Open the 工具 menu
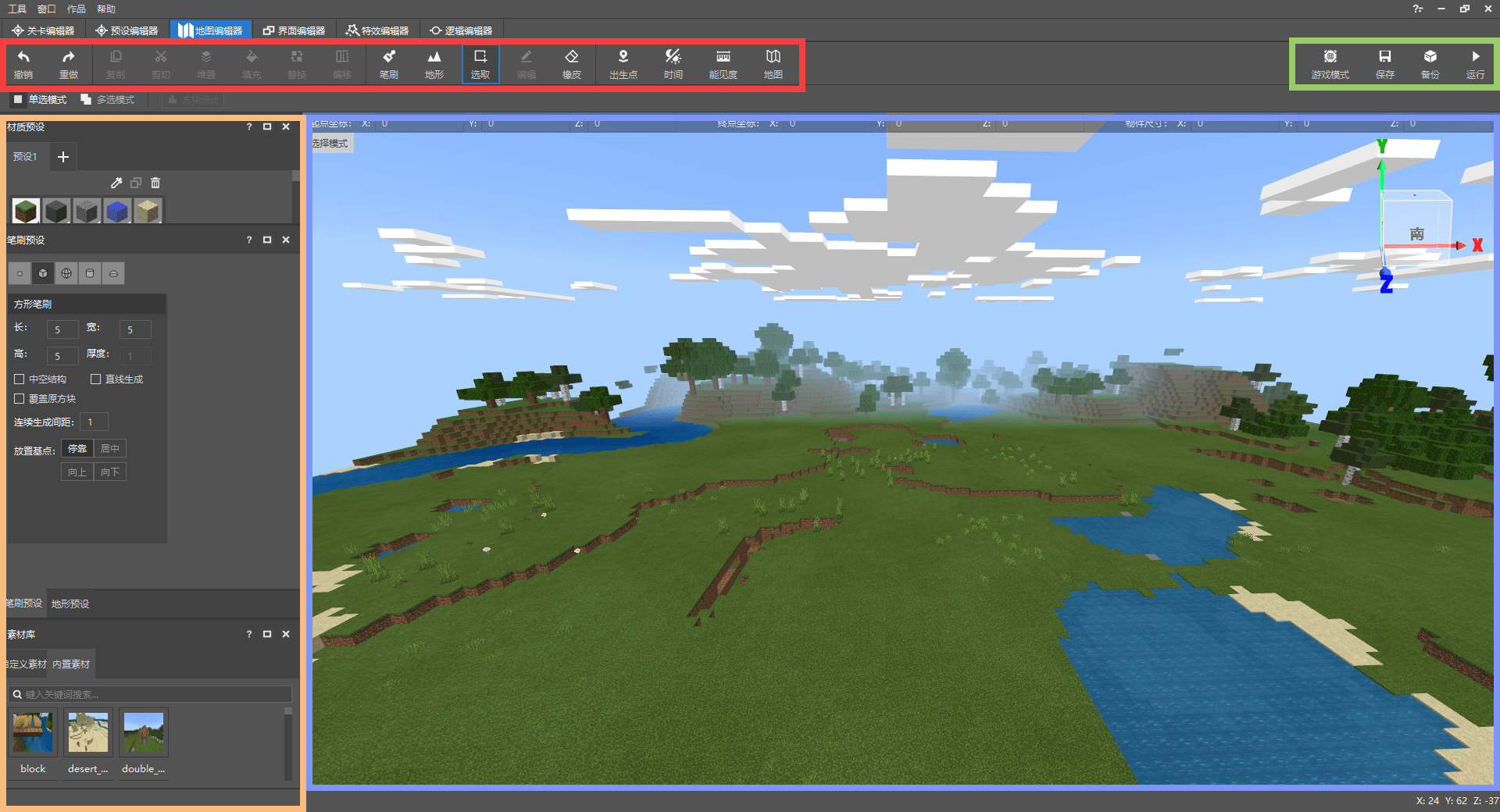 (x=17, y=9)
